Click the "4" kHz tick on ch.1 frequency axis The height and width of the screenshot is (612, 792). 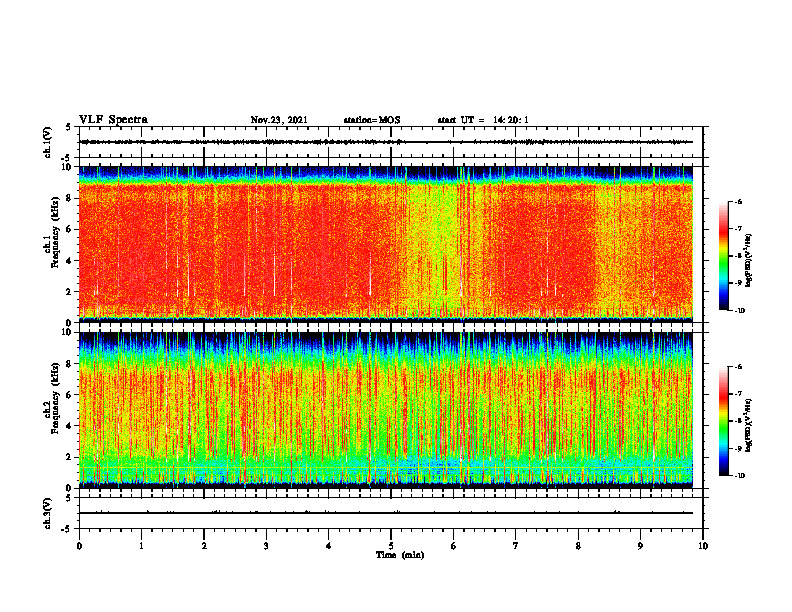(x=70, y=261)
